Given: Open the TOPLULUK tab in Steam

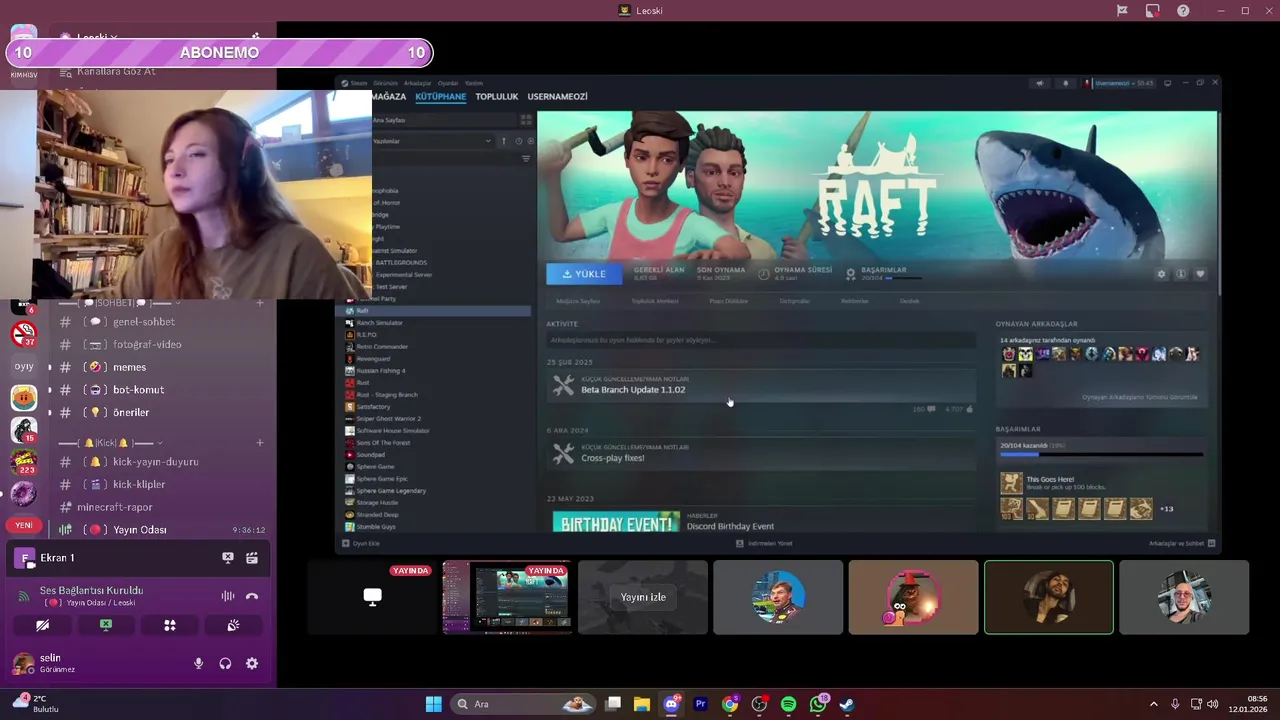Looking at the screenshot, I should tap(497, 97).
